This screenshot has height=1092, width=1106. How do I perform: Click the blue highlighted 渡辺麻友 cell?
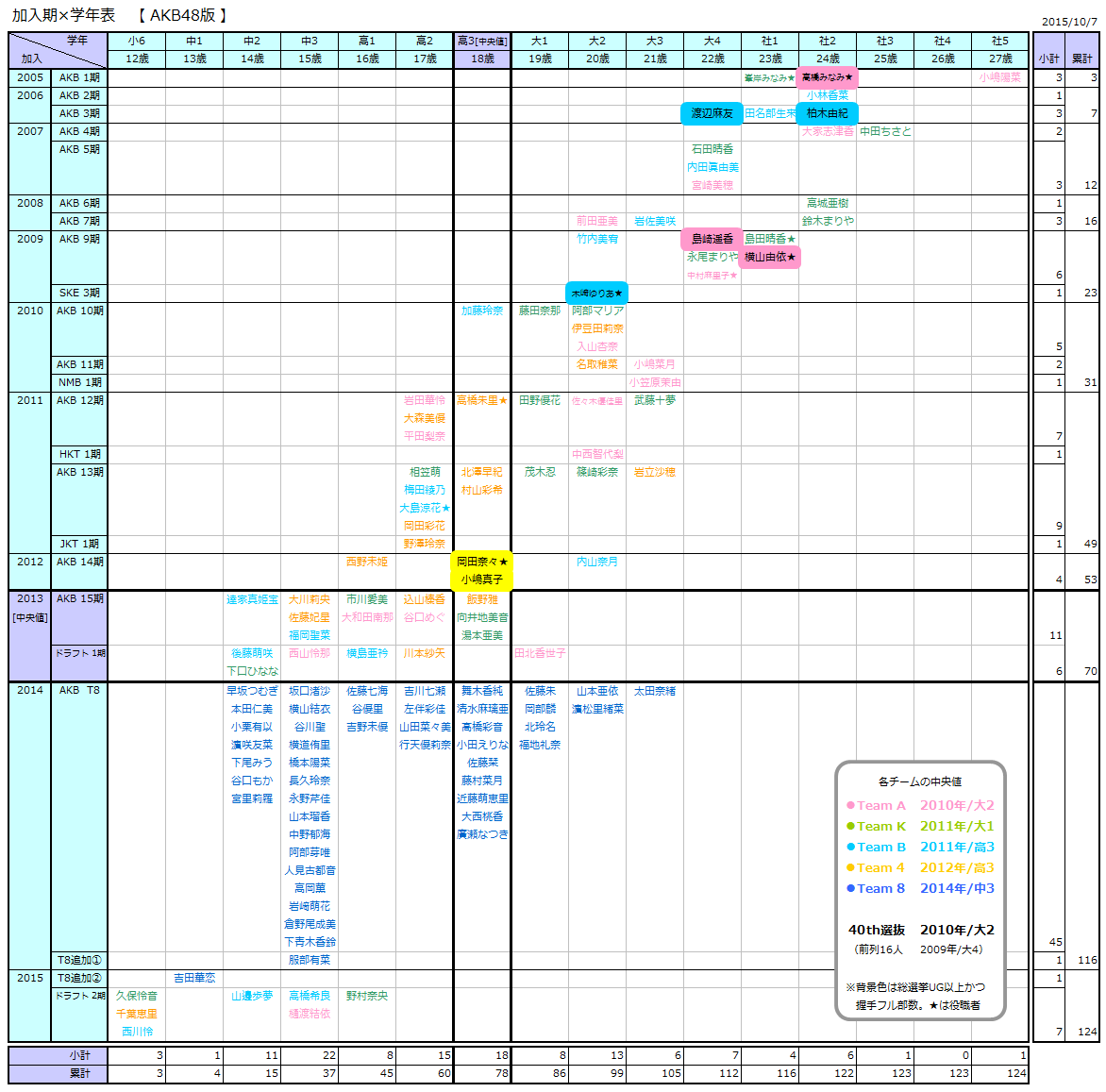[712, 113]
